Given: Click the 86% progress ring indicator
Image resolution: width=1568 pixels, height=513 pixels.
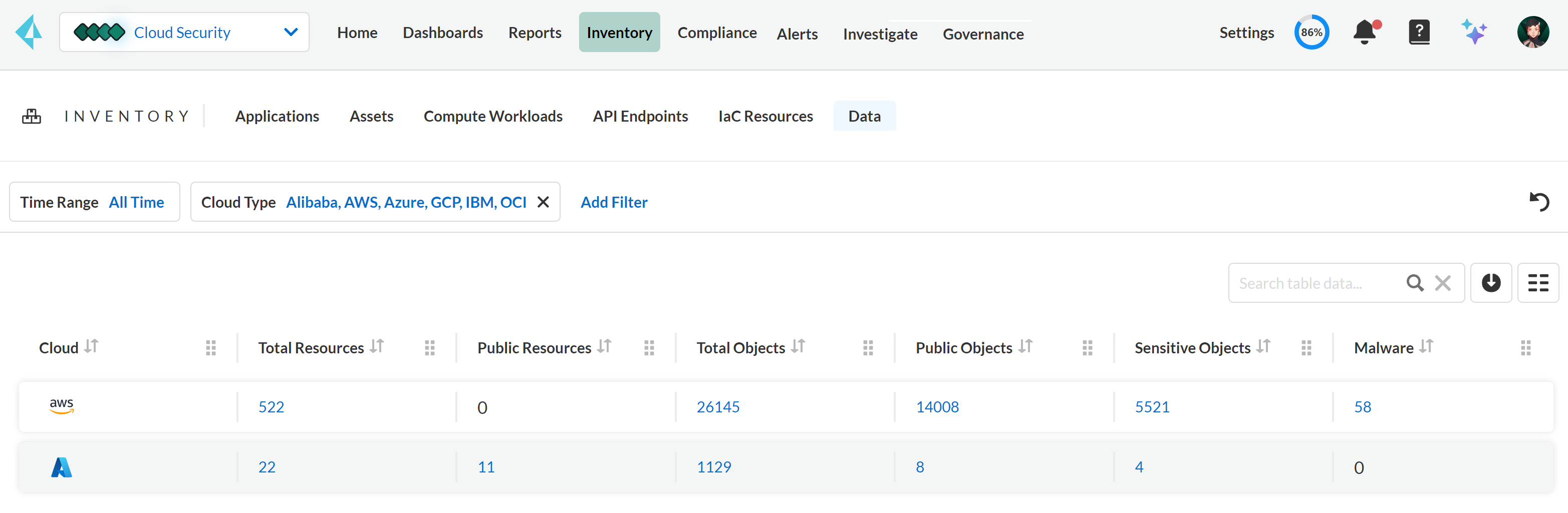Looking at the screenshot, I should coord(1311,32).
